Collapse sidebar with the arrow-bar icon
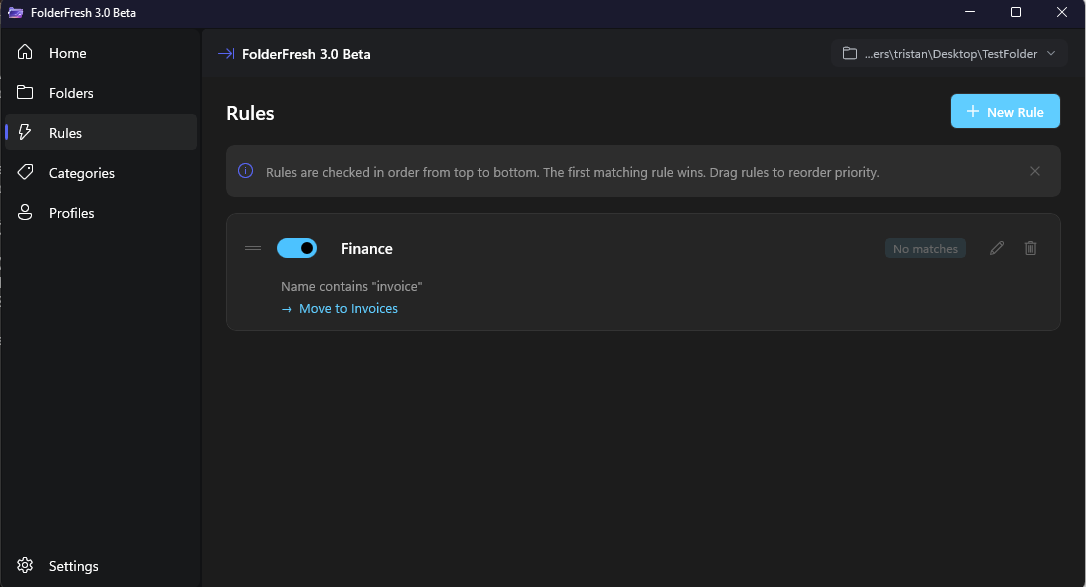Screen dimensions: 1086x587 point(226,53)
